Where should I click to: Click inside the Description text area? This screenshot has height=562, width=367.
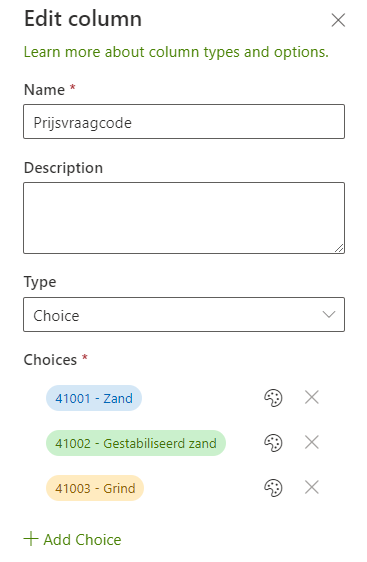184,218
